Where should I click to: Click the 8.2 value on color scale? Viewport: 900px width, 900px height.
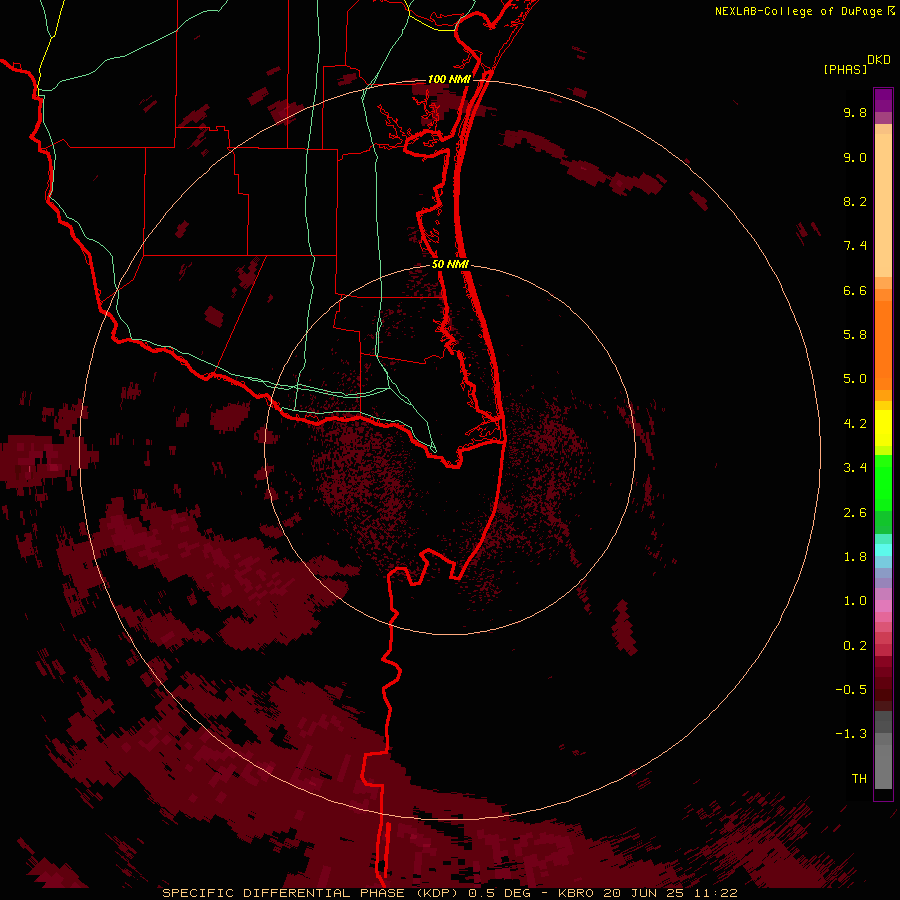point(855,201)
